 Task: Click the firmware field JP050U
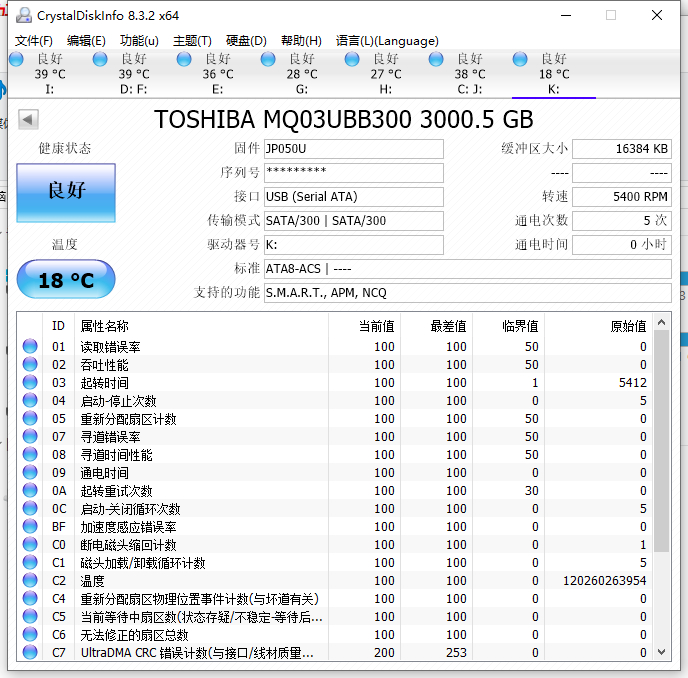pos(354,149)
